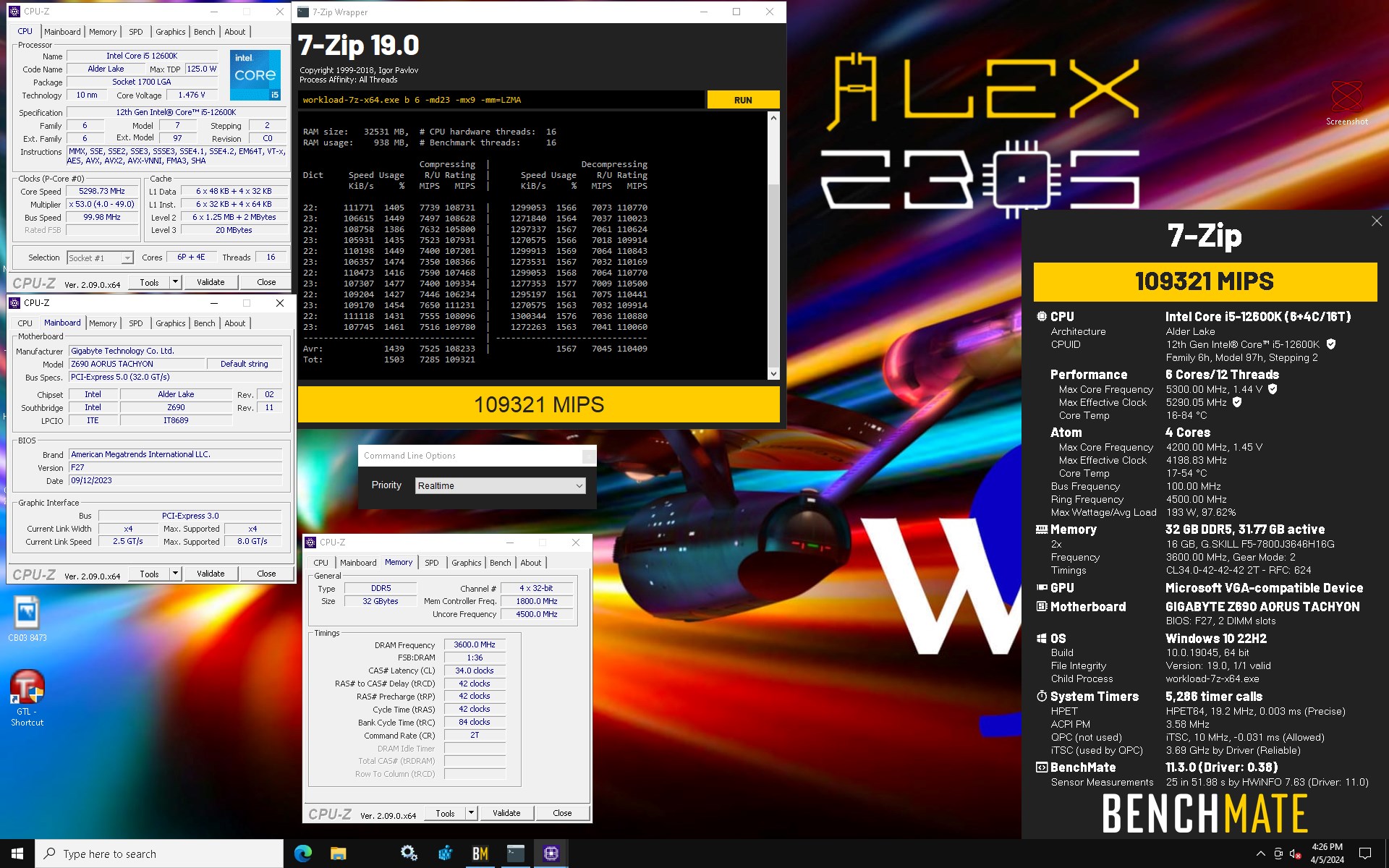The image size is (1389, 868).
Task: Click Close in the CPU tab window
Action: click(x=266, y=282)
